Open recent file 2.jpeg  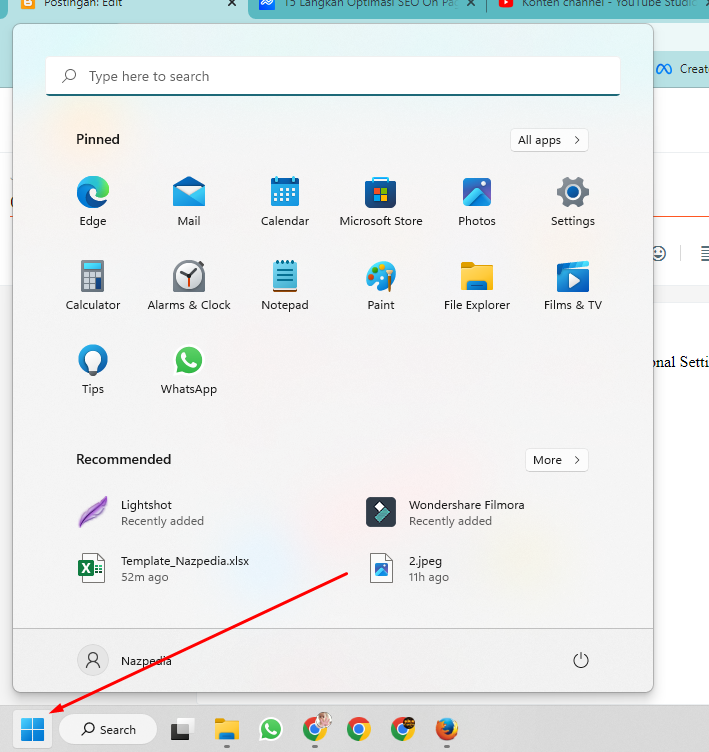pyautogui.click(x=409, y=568)
